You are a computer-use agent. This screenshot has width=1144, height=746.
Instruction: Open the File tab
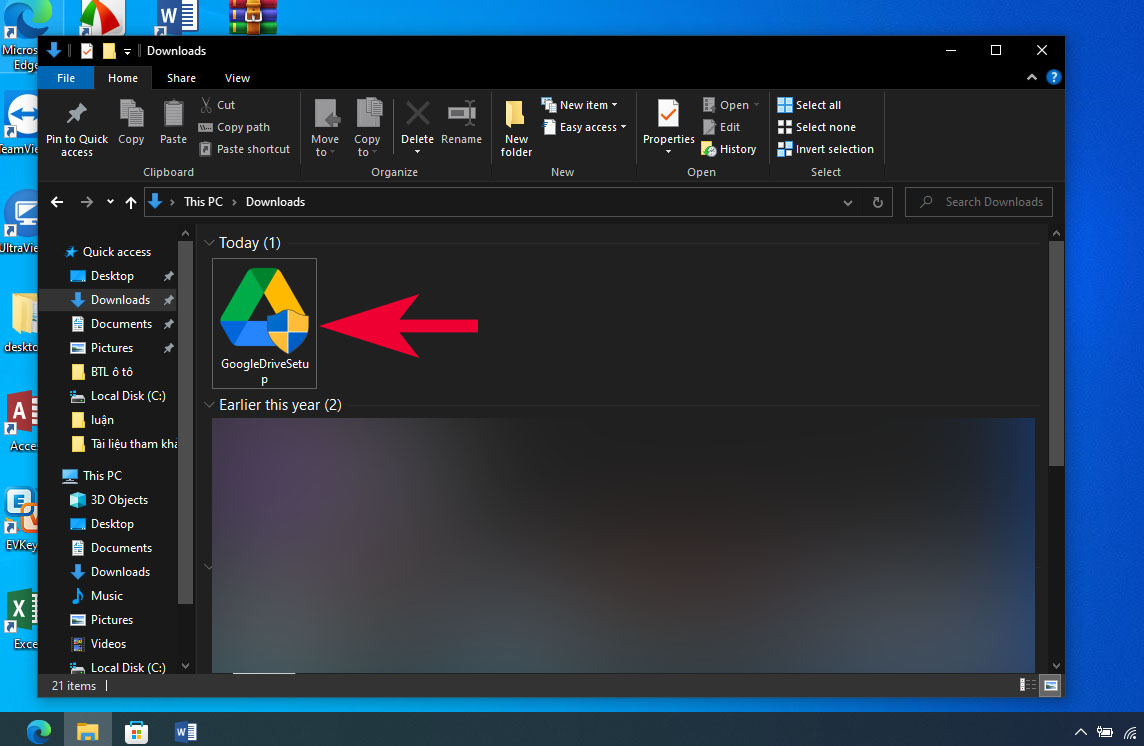tap(66, 78)
